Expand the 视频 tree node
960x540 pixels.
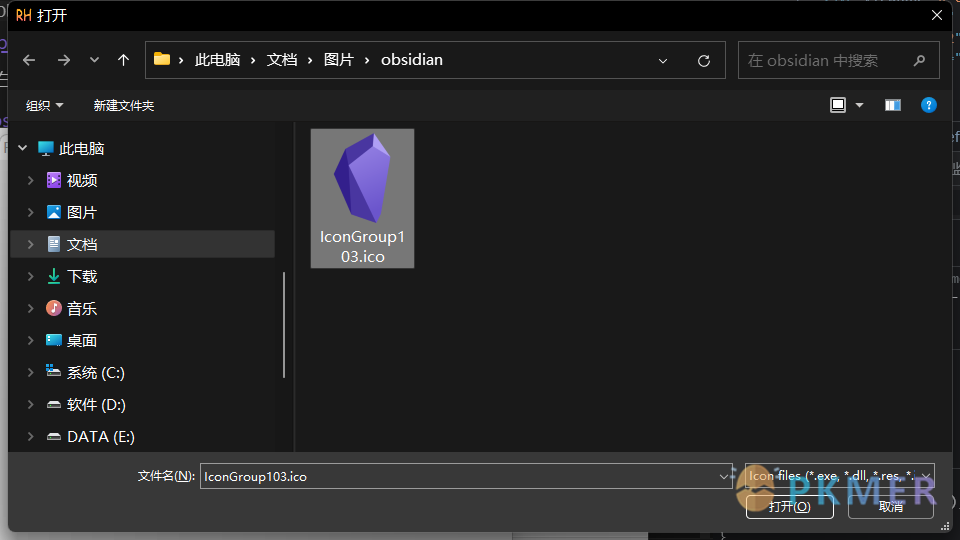coord(30,180)
